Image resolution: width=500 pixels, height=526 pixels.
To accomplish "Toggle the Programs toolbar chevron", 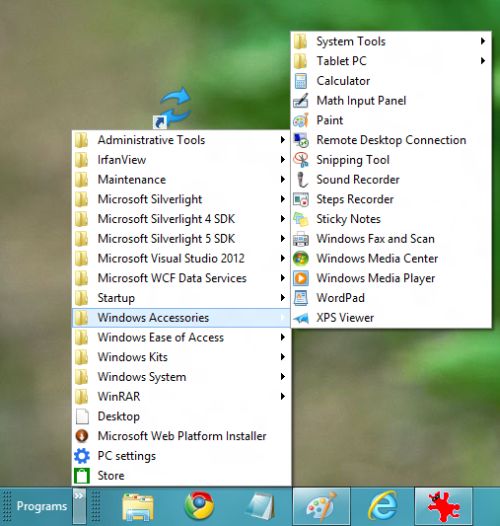I will (79, 506).
